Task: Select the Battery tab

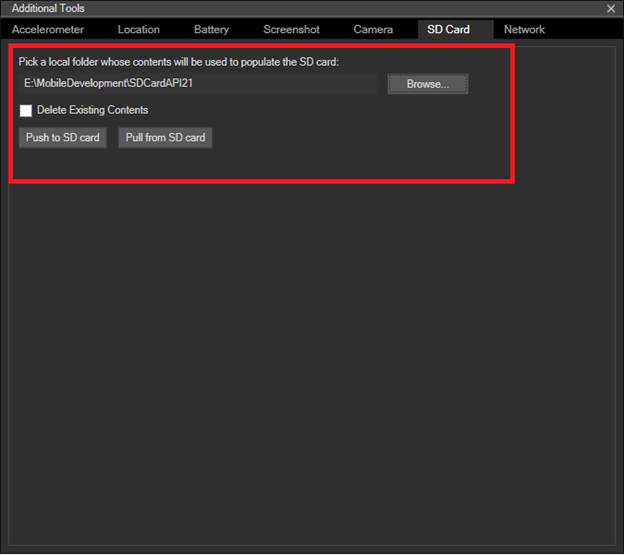Action: 211,29
